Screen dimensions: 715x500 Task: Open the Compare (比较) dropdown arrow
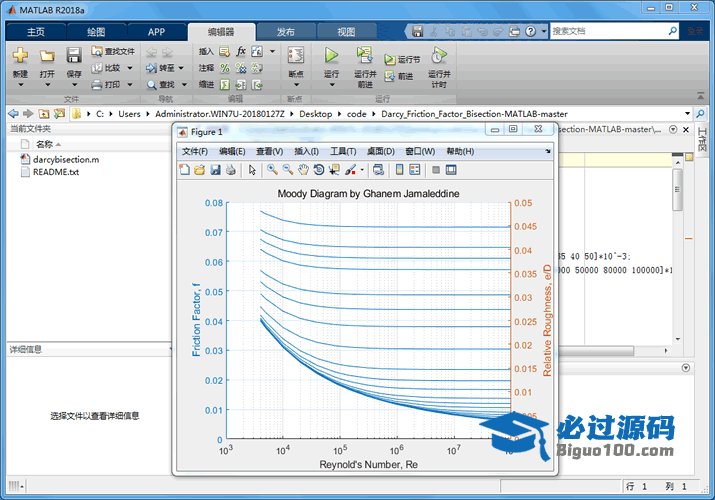(x=130, y=68)
